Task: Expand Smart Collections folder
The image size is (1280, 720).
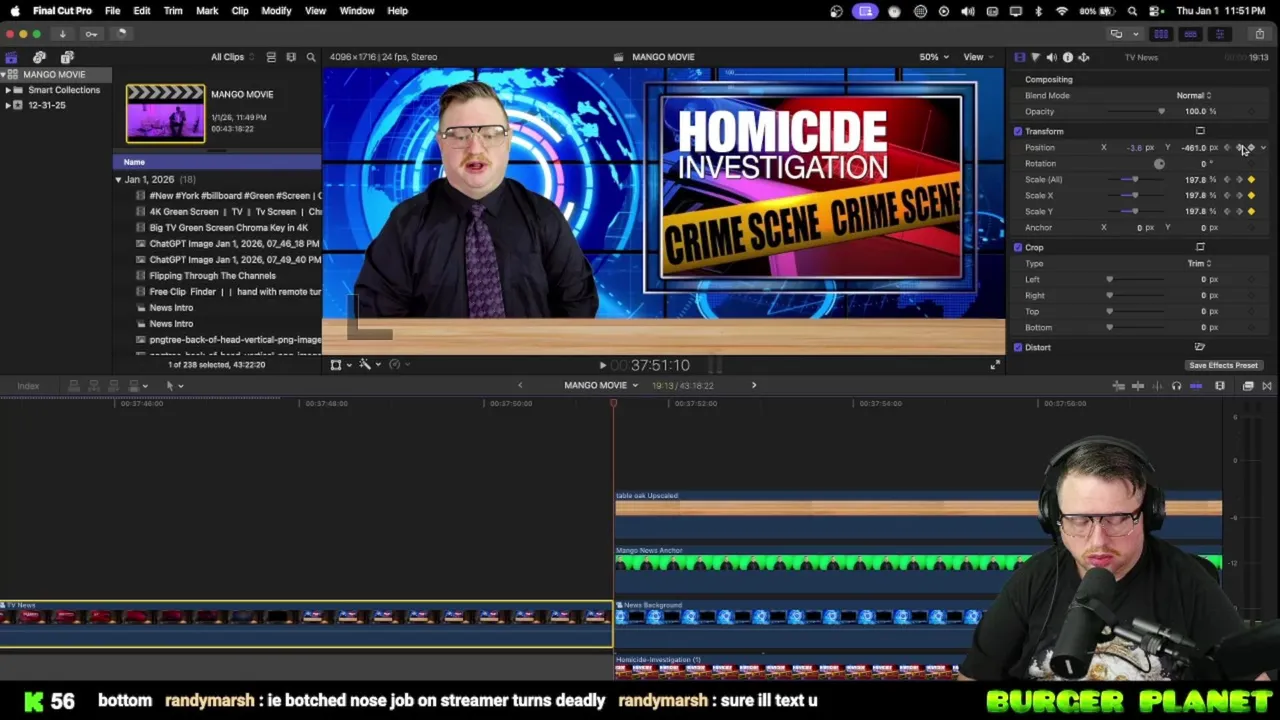Action: [x=8, y=90]
